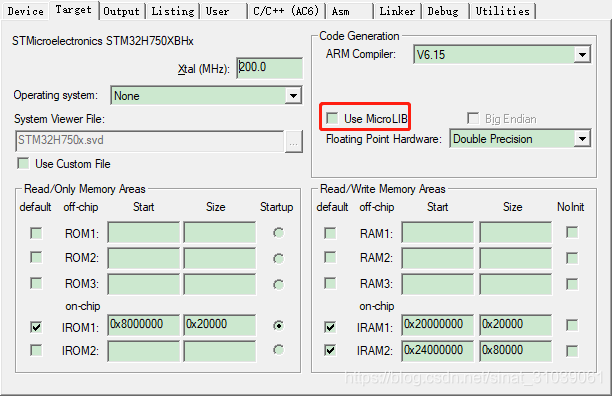Click the RAM2 Size field
This screenshot has width=612, height=396.
(x=516, y=258)
